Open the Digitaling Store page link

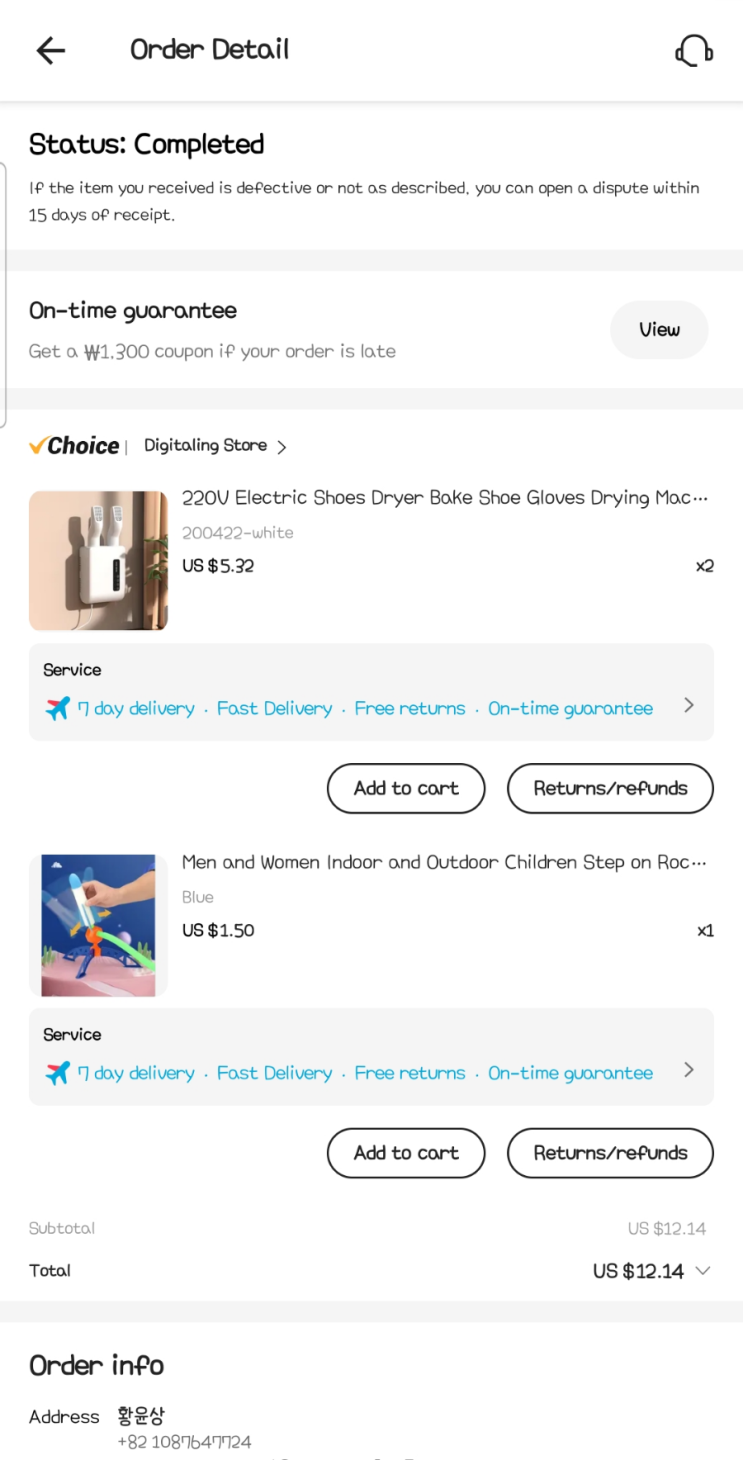point(205,446)
